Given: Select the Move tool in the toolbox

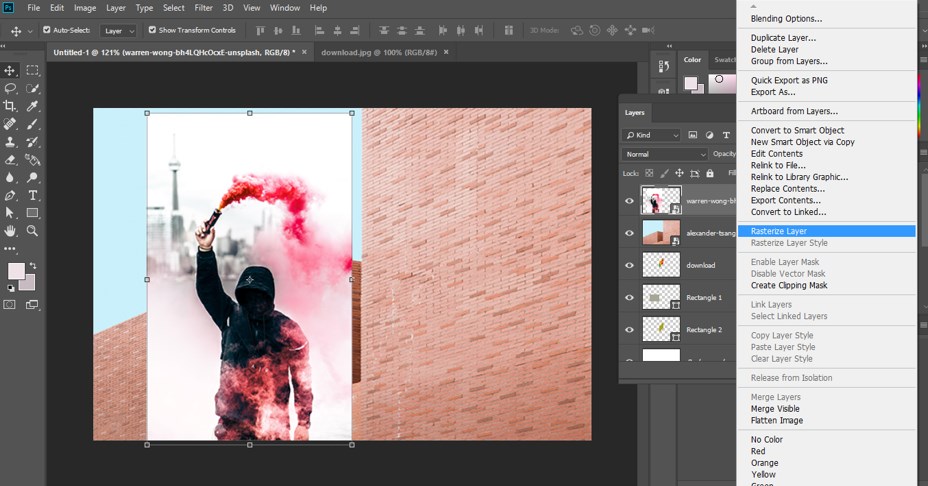Looking at the screenshot, I should (10, 70).
